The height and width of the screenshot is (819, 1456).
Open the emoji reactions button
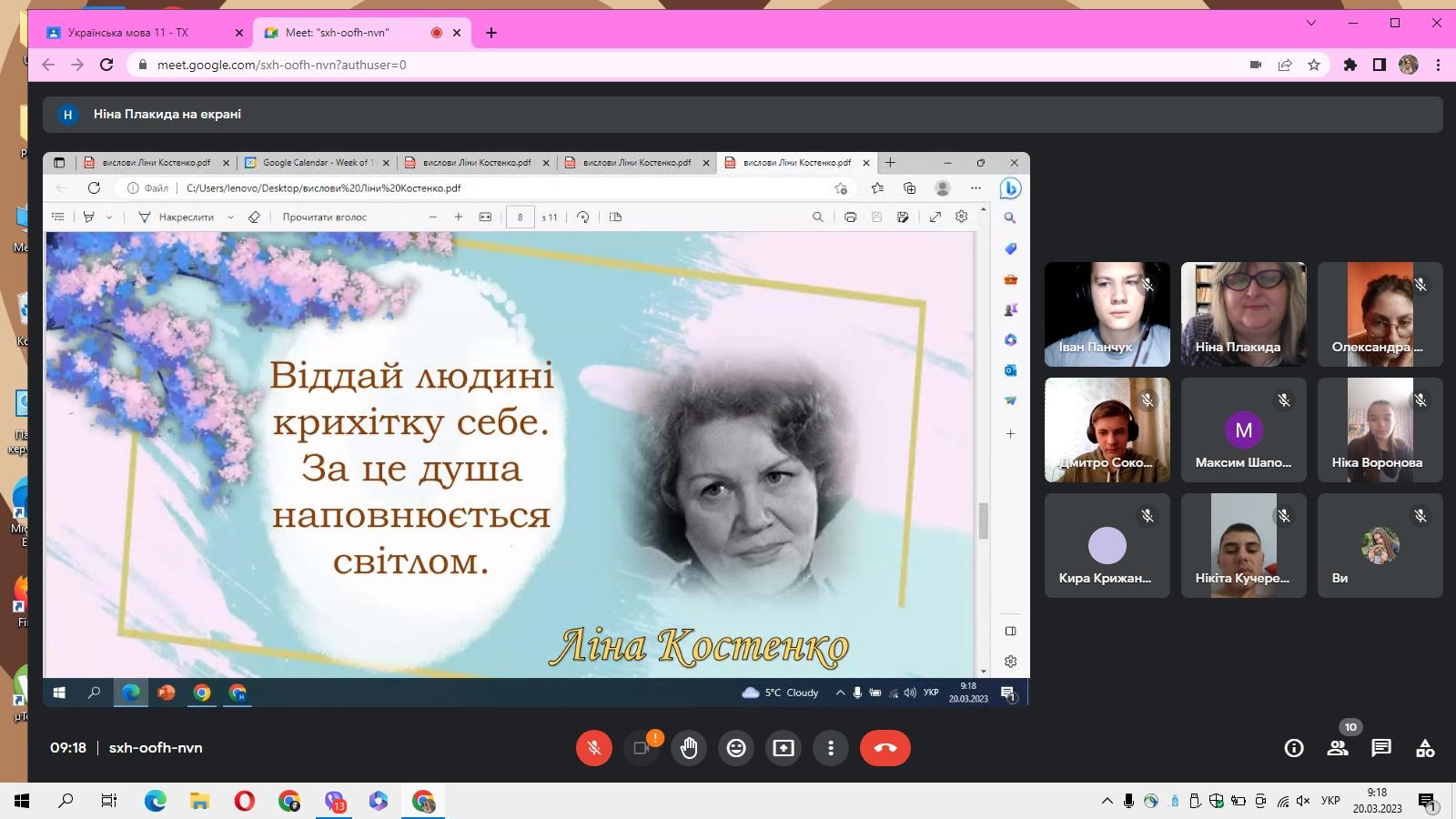(x=736, y=748)
